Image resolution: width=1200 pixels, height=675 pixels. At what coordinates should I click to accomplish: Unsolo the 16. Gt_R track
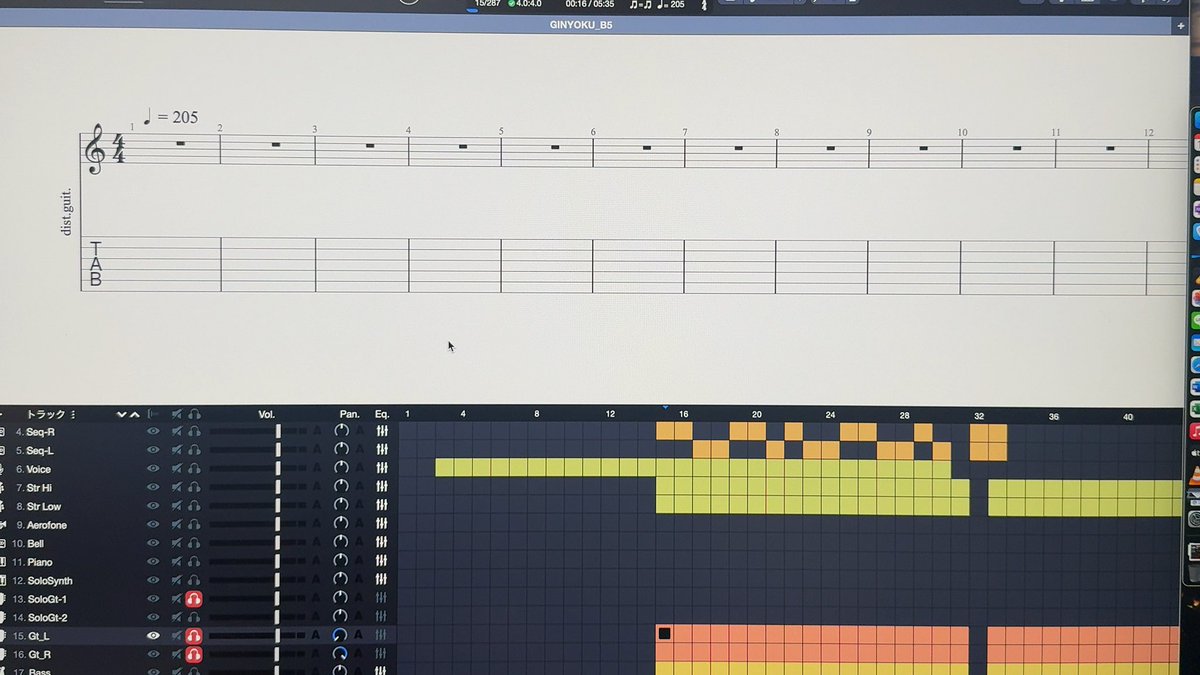[x=194, y=655]
